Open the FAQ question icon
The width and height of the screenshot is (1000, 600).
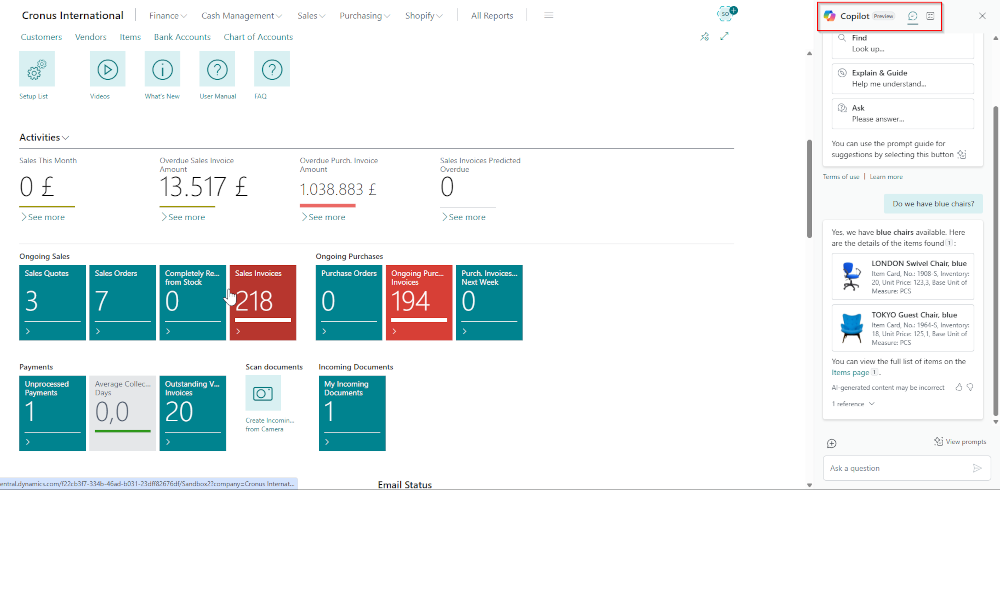pos(272,69)
